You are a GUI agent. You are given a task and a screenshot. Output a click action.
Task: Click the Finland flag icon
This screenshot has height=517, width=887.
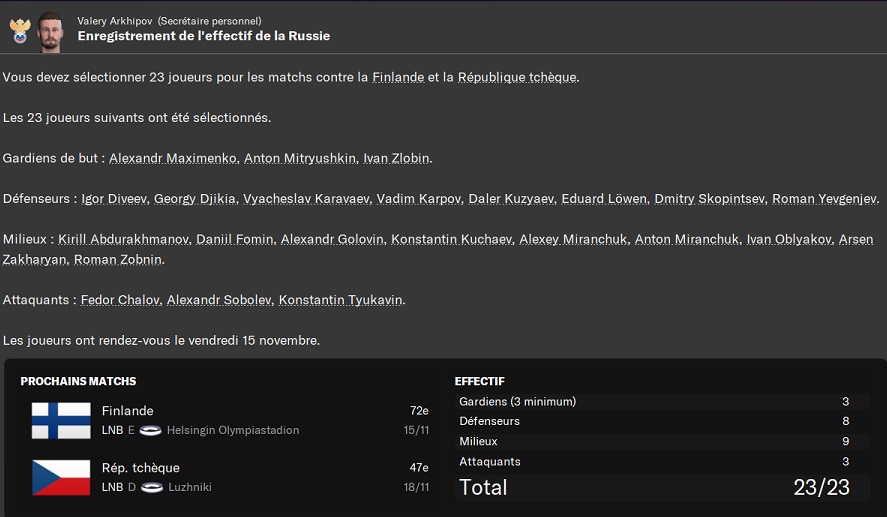pyautogui.click(x=61, y=420)
